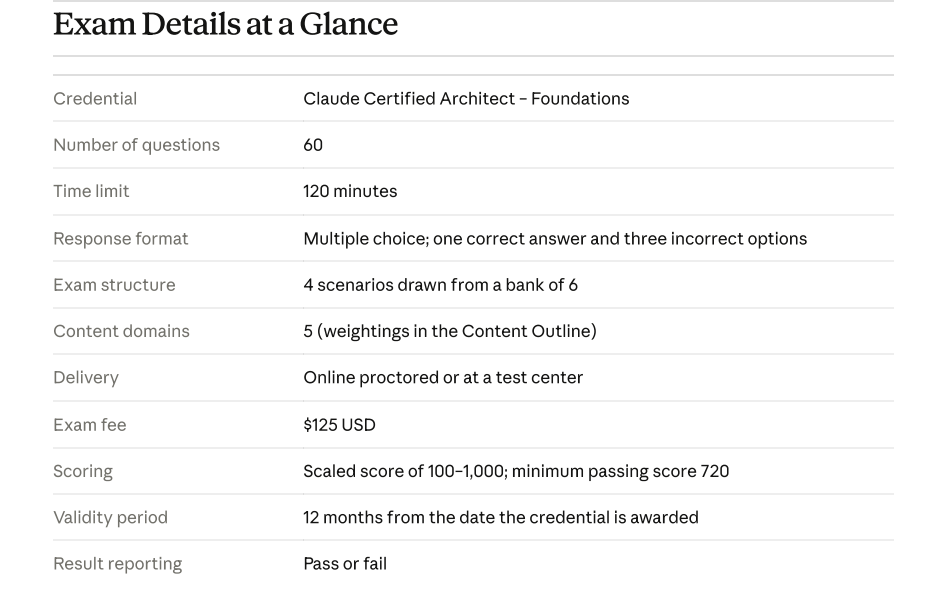The height and width of the screenshot is (602, 942).
Task: Click the $125 USD exam fee value
Action: click(339, 425)
